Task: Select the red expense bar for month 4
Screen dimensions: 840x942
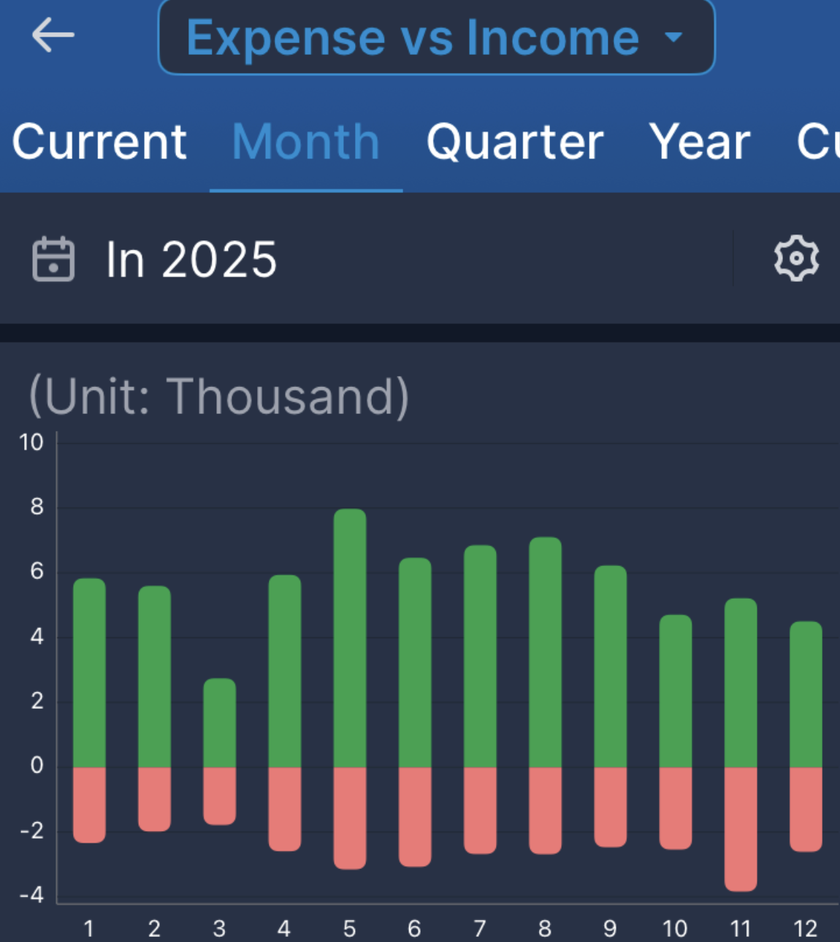Action: [x=285, y=809]
